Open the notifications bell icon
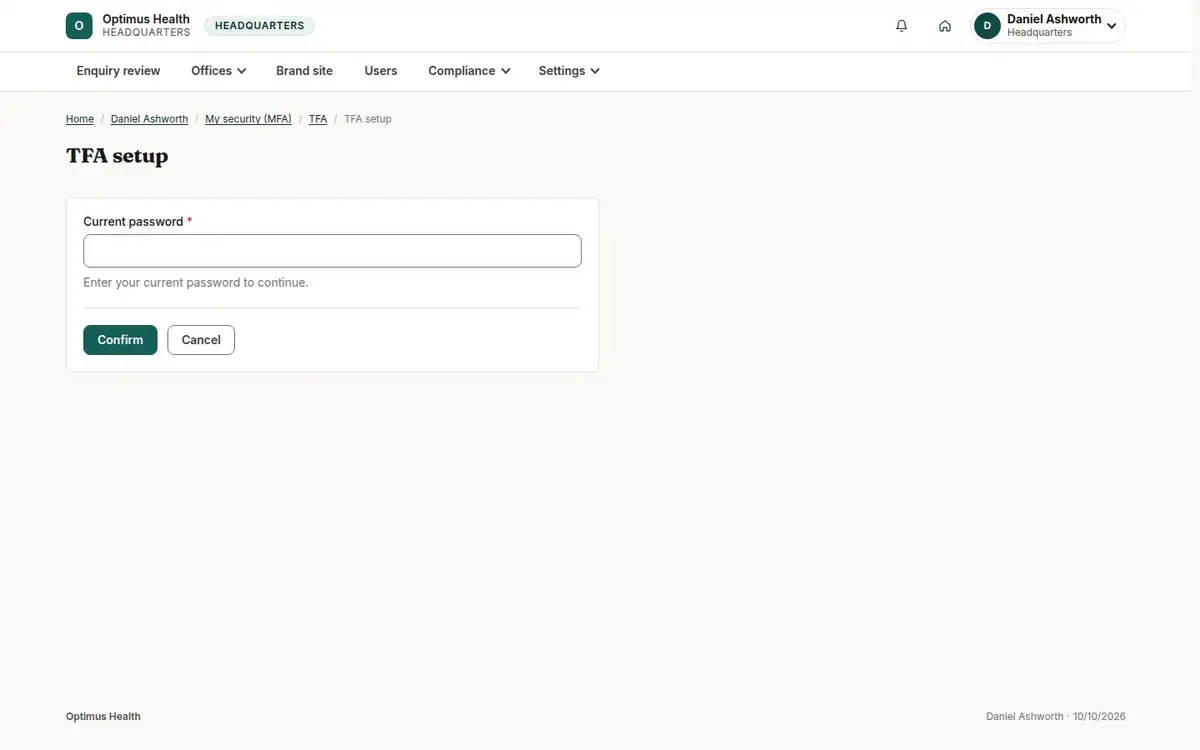The image size is (1200, 750). (902, 26)
